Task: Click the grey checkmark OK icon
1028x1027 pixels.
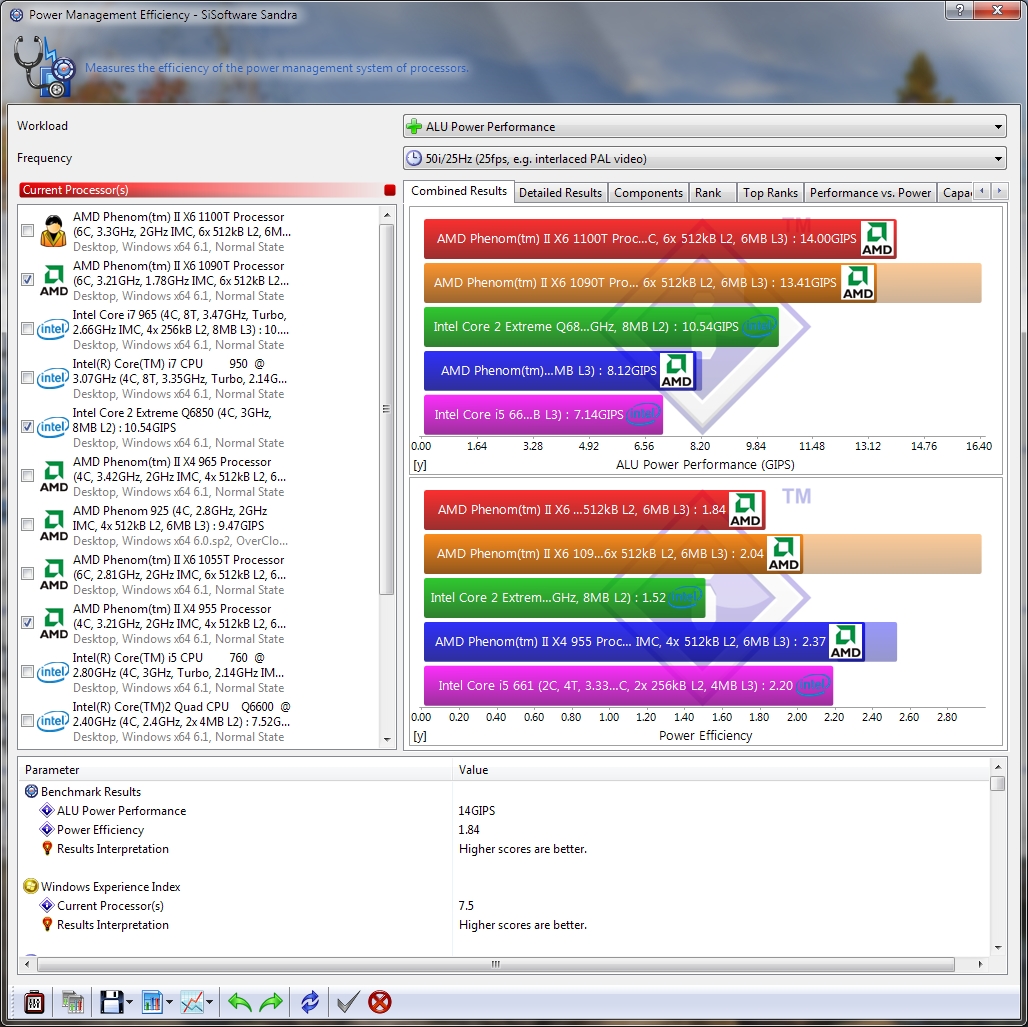Action: click(x=347, y=1002)
